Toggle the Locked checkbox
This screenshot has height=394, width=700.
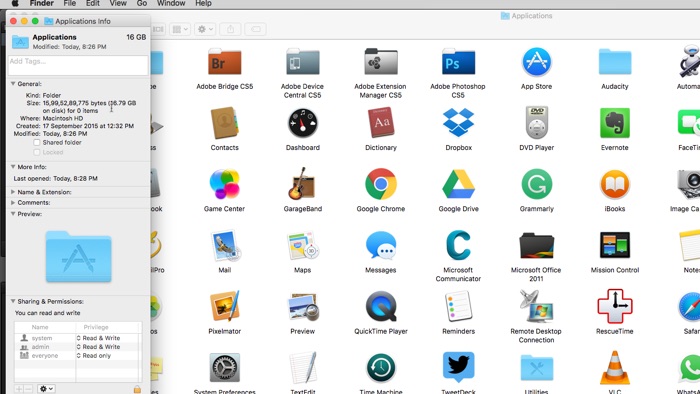click(37, 153)
